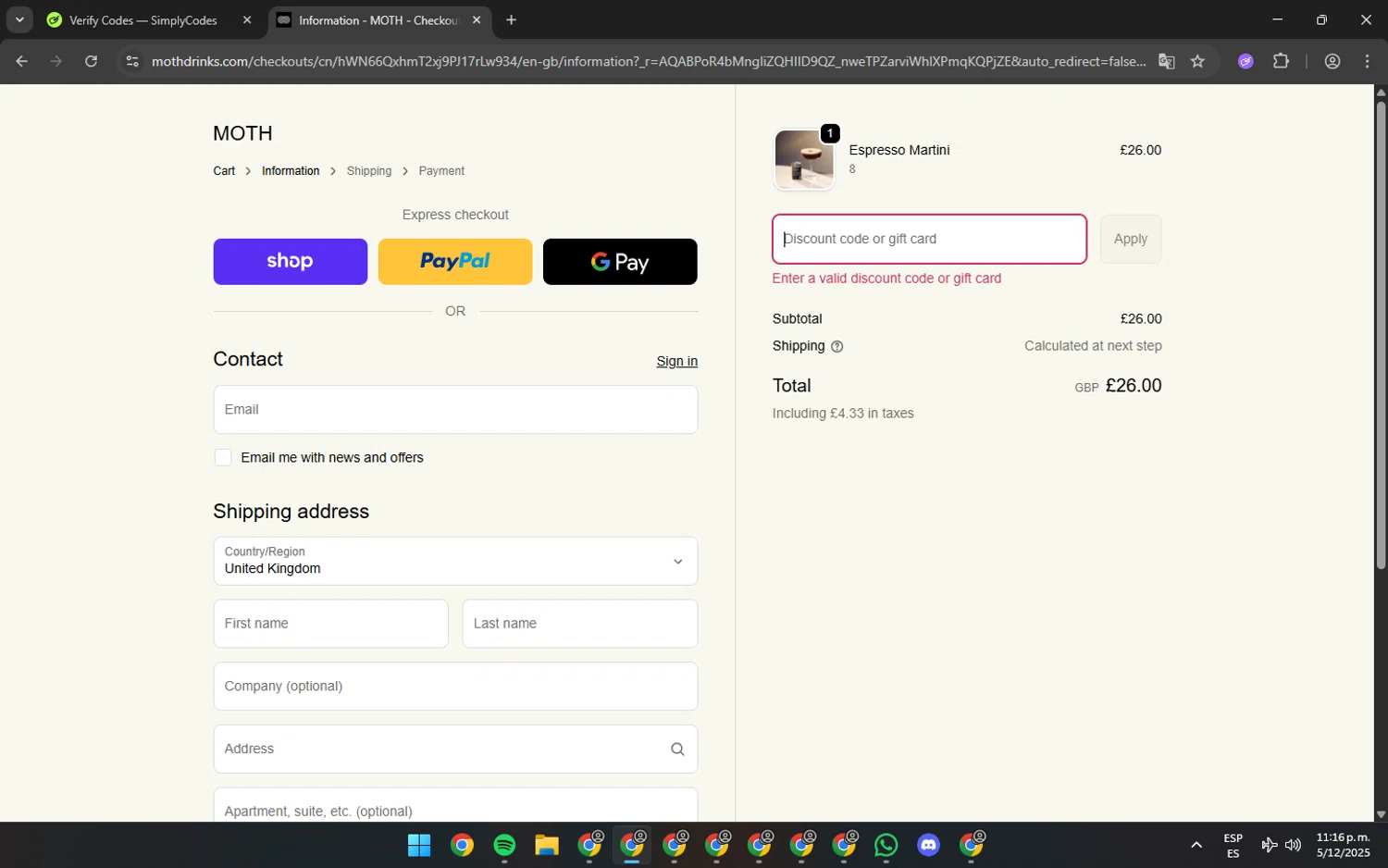1388x868 pixels.
Task: Open the Shipping help question icon
Action: click(x=837, y=347)
